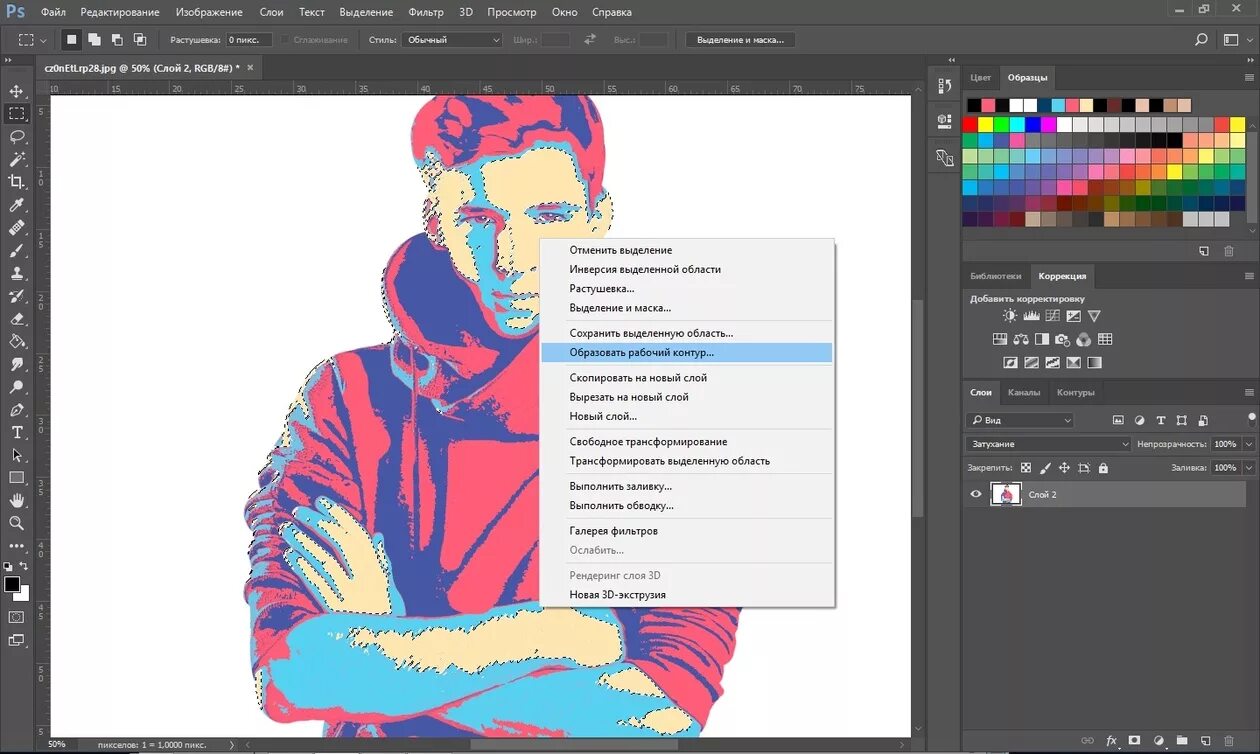This screenshot has width=1260, height=754.
Task: Select the Rectangle shape tool
Action: click(x=16, y=478)
